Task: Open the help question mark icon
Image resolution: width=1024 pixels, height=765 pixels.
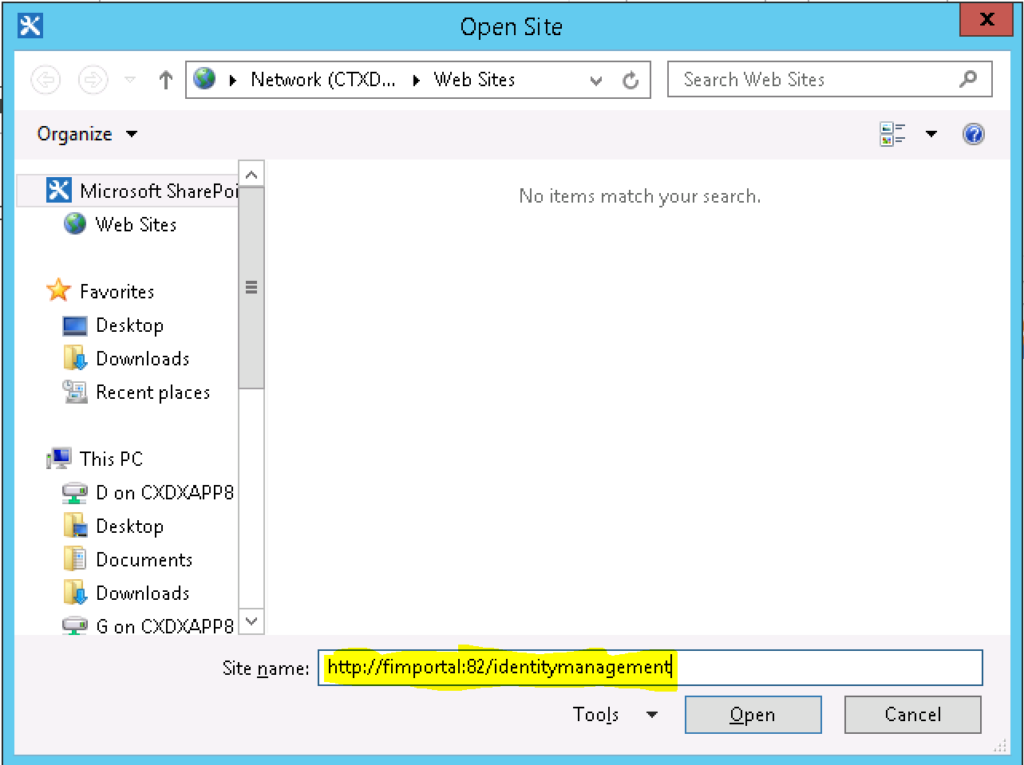Action: click(x=973, y=134)
